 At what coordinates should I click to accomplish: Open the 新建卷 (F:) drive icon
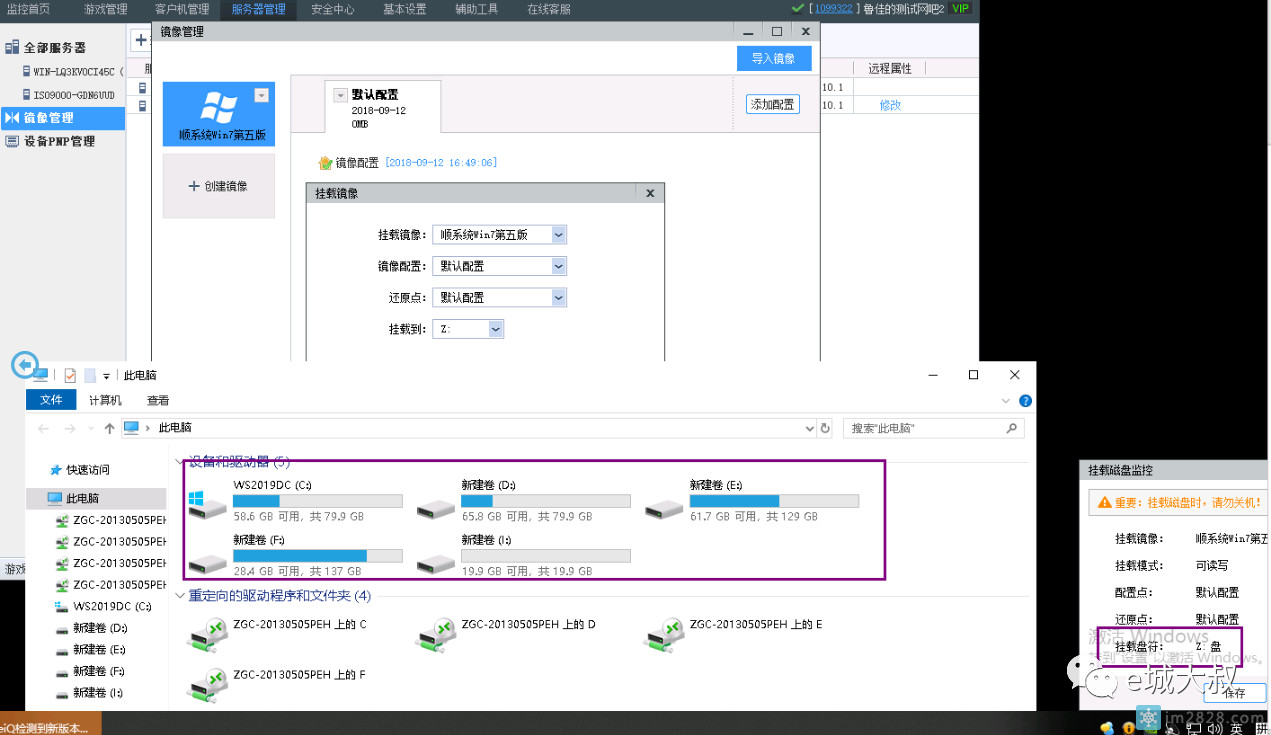(x=208, y=558)
